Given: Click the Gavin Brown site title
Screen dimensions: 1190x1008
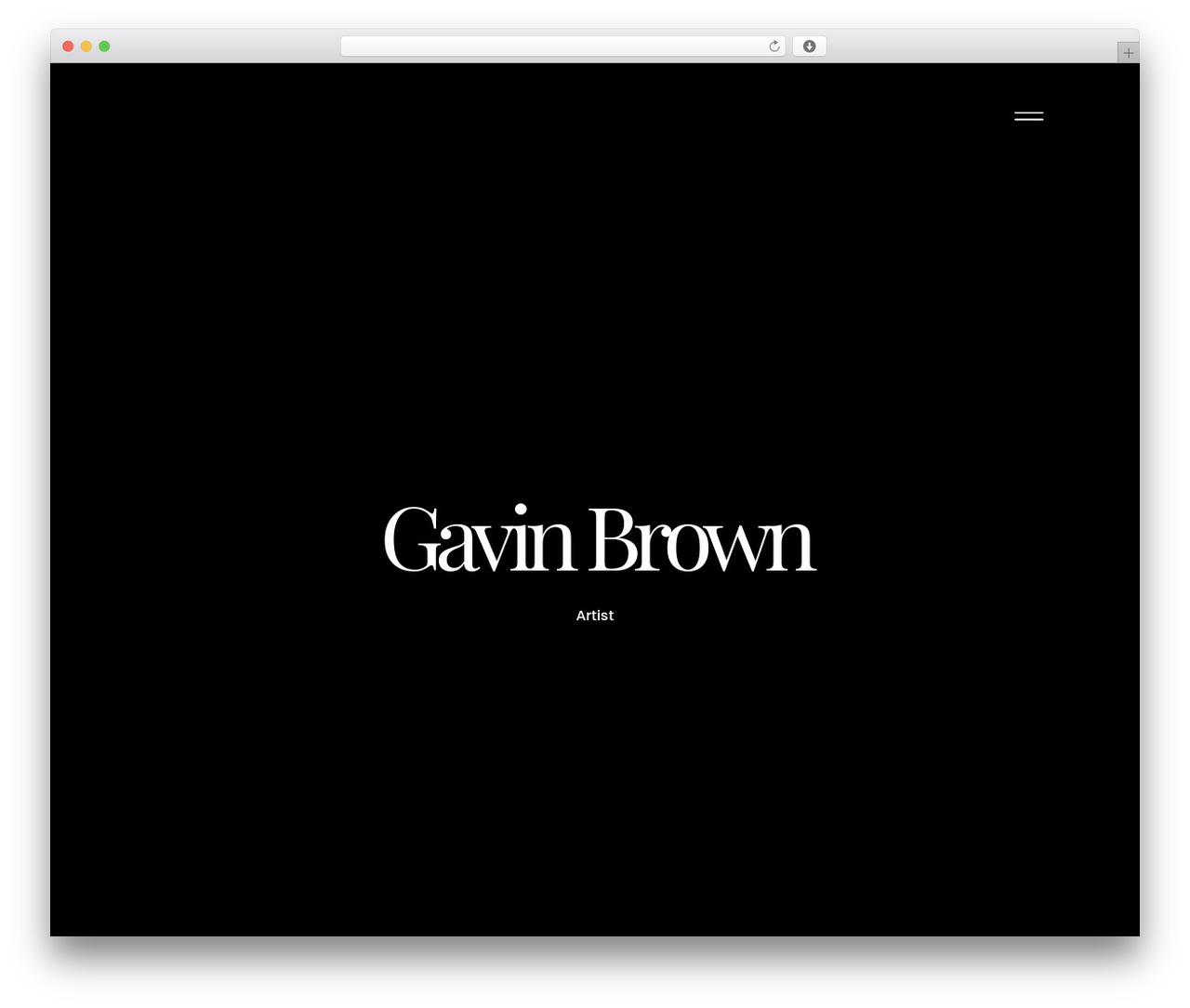Looking at the screenshot, I should pos(600,539).
